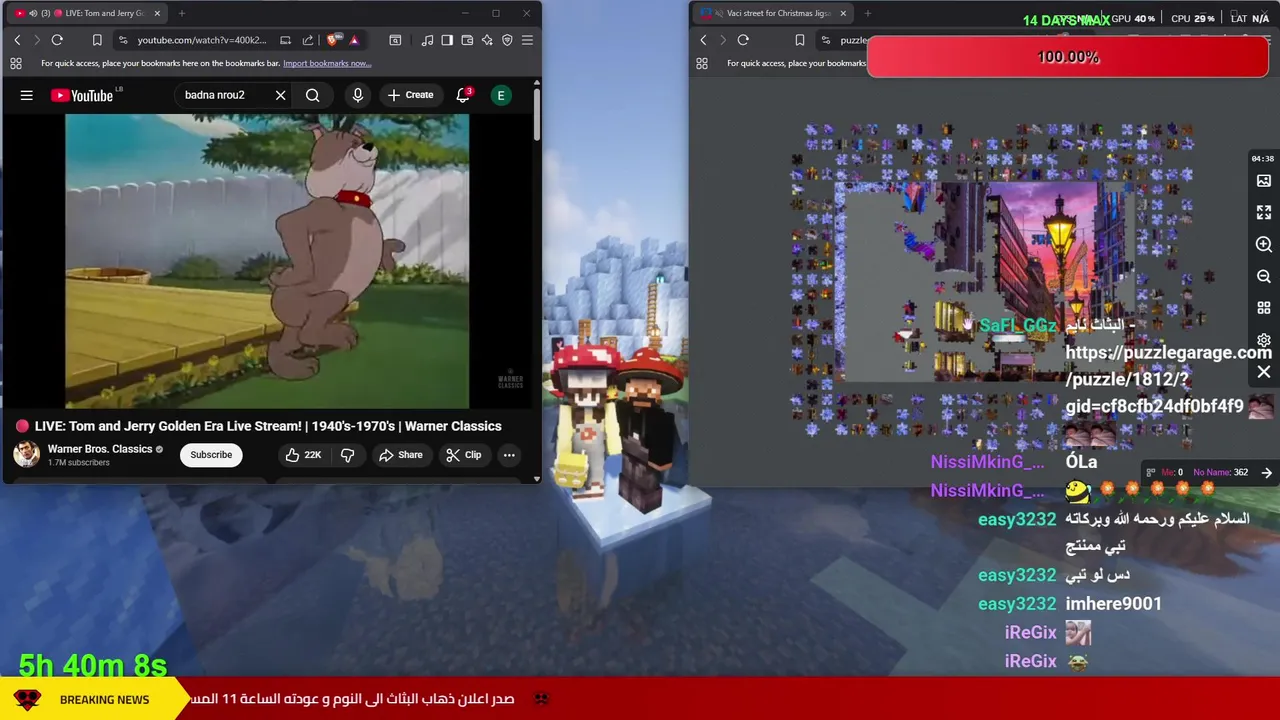Open Brave VPN shield icon
This screenshot has height=720, width=1280.
tap(507, 40)
